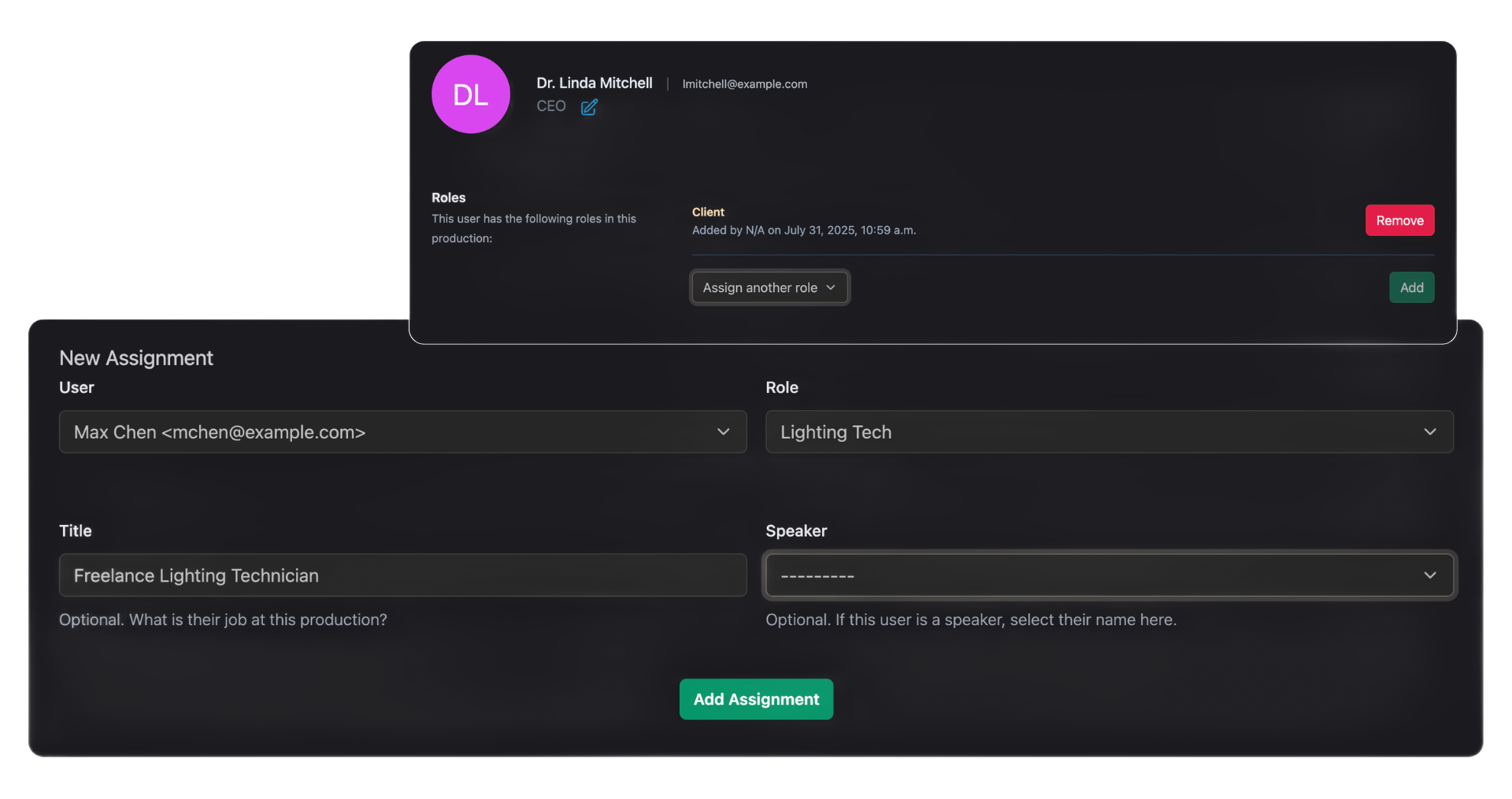Click the Title field label
The height and width of the screenshot is (799, 1512).
coord(76,531)
